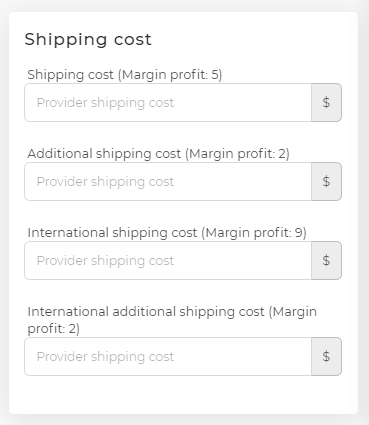
Task: Focus the Shipping cost provider input field
Action: point(168,102)
